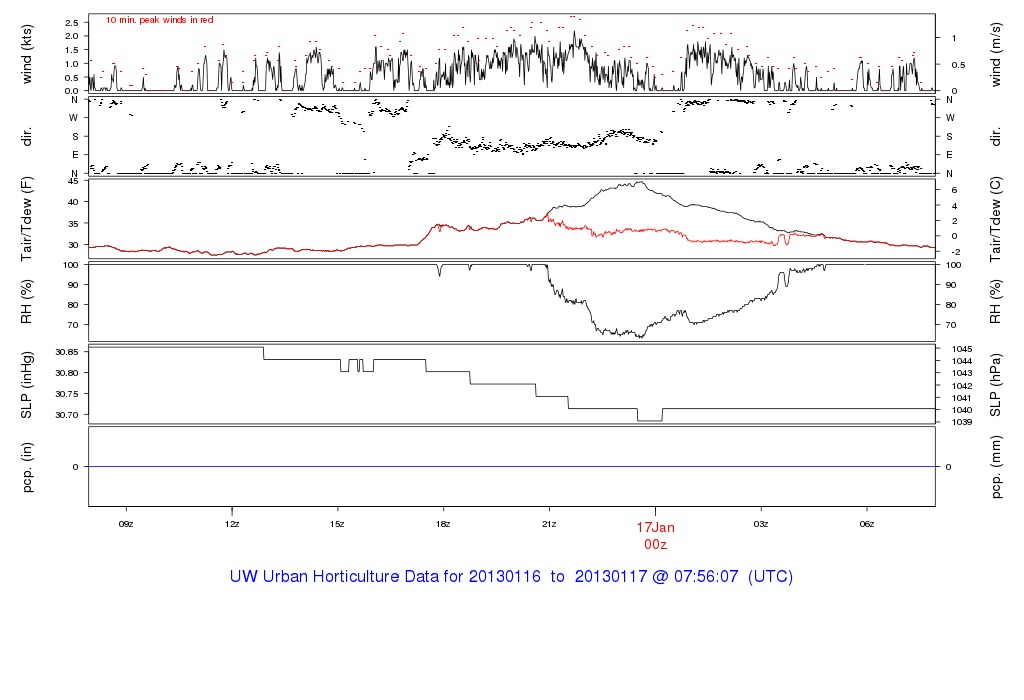1024x700 pixels.
Task: Click the '10 min. peak winds in red' legend text
Action: [159, 20]
